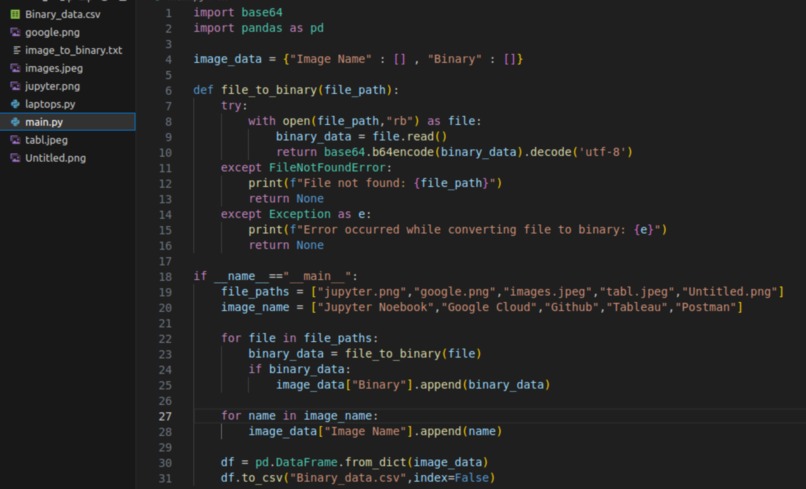
Task: Click the image icon beside google.png
Action: (x=15, y=32)
